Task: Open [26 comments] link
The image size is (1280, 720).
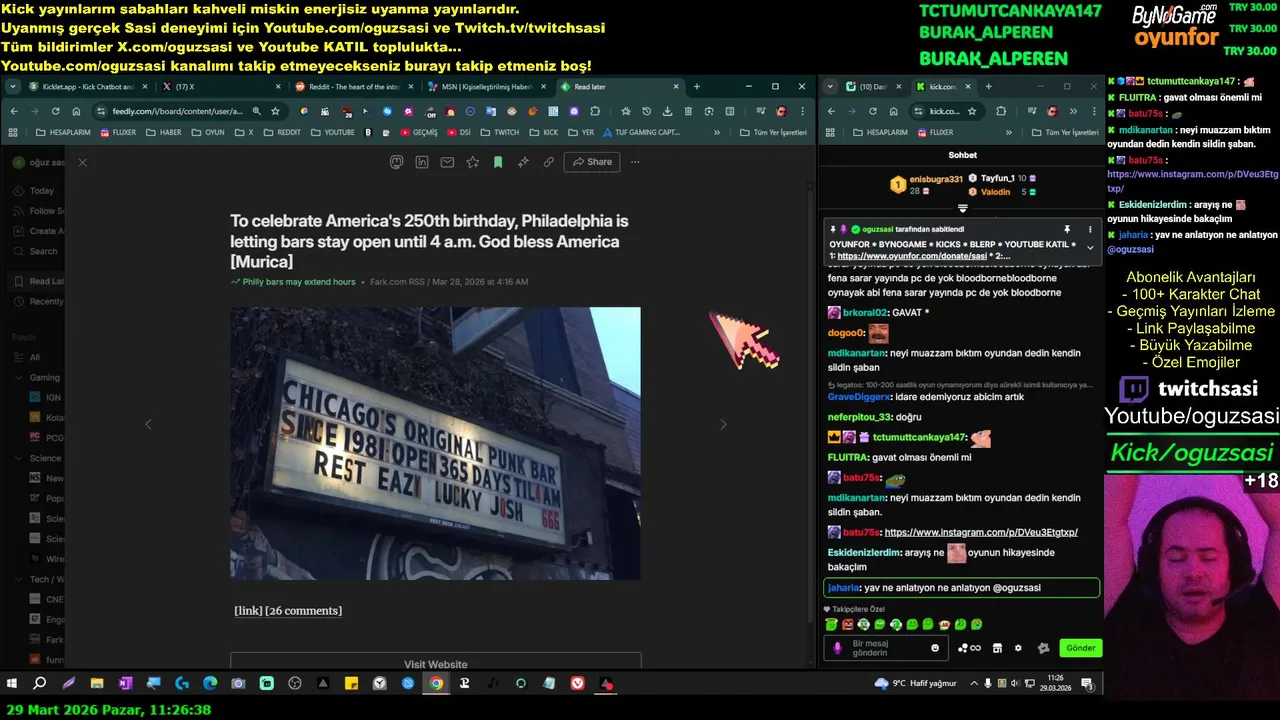Action: [x=304, y=611]
